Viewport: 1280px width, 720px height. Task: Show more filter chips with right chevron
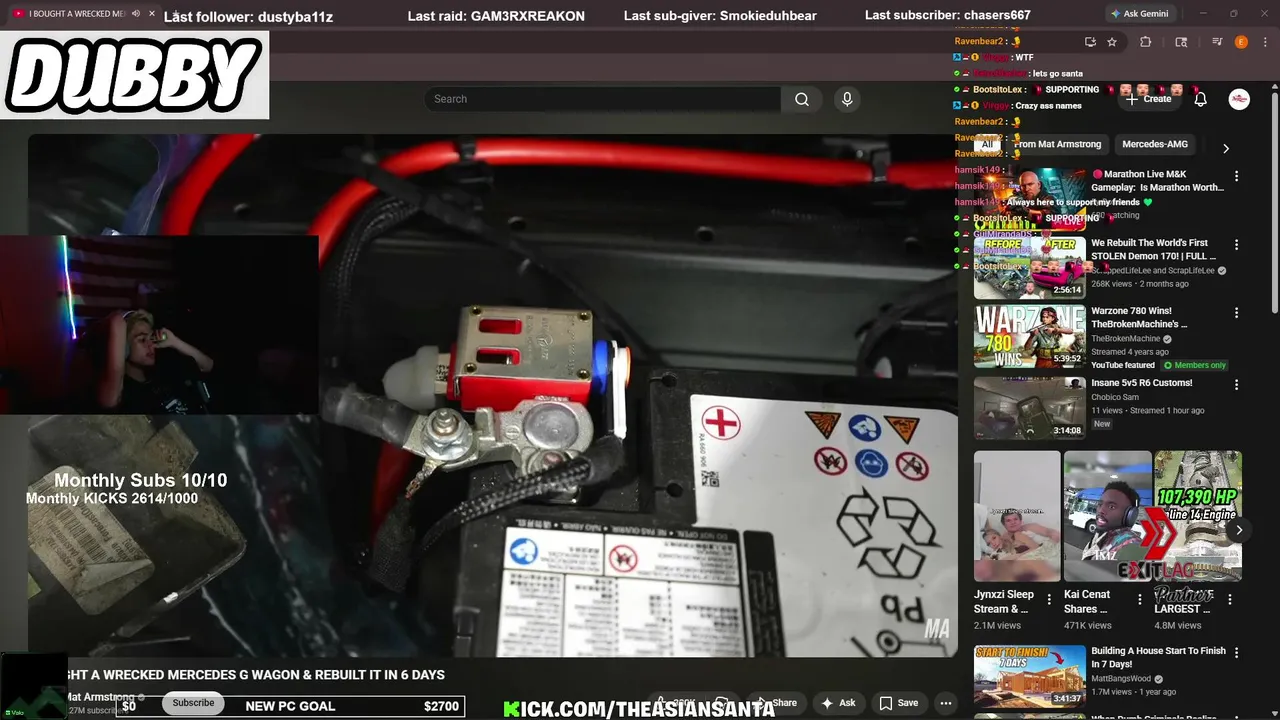pyautogui.click(x=1226, y=148)
